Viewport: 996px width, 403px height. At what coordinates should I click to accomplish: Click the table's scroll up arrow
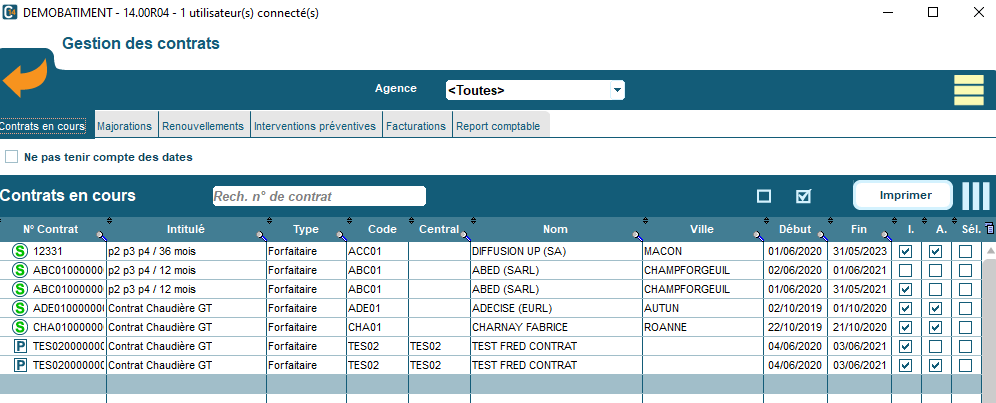pos(989,251)
